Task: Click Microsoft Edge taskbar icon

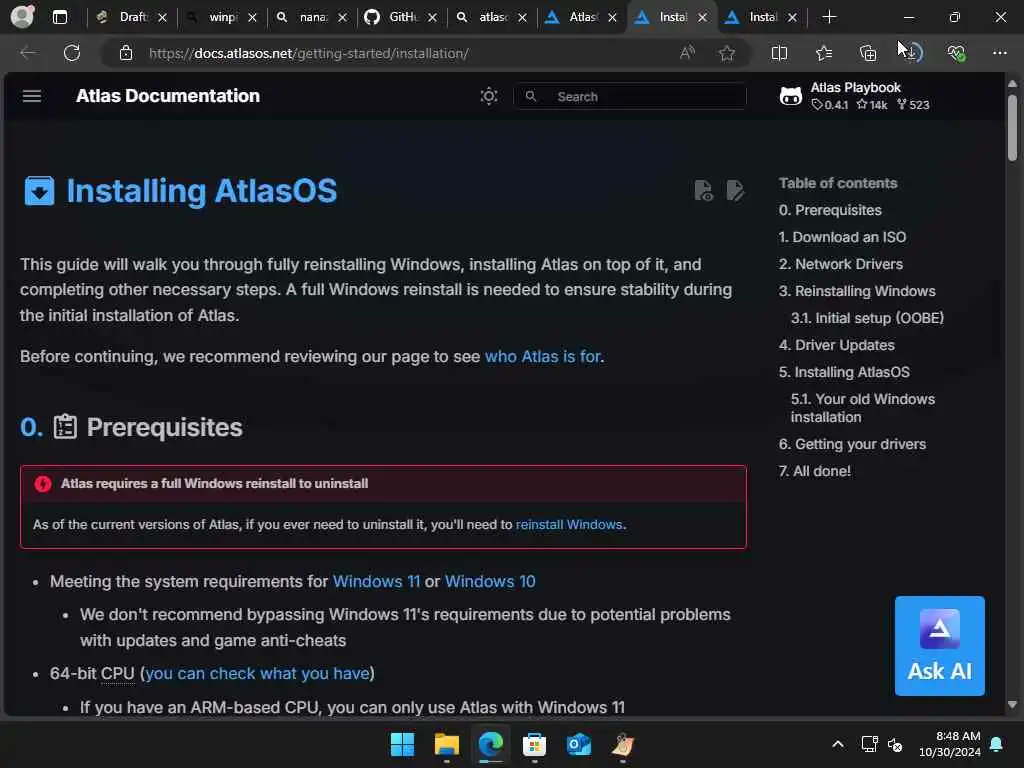Action: point(490,744)
